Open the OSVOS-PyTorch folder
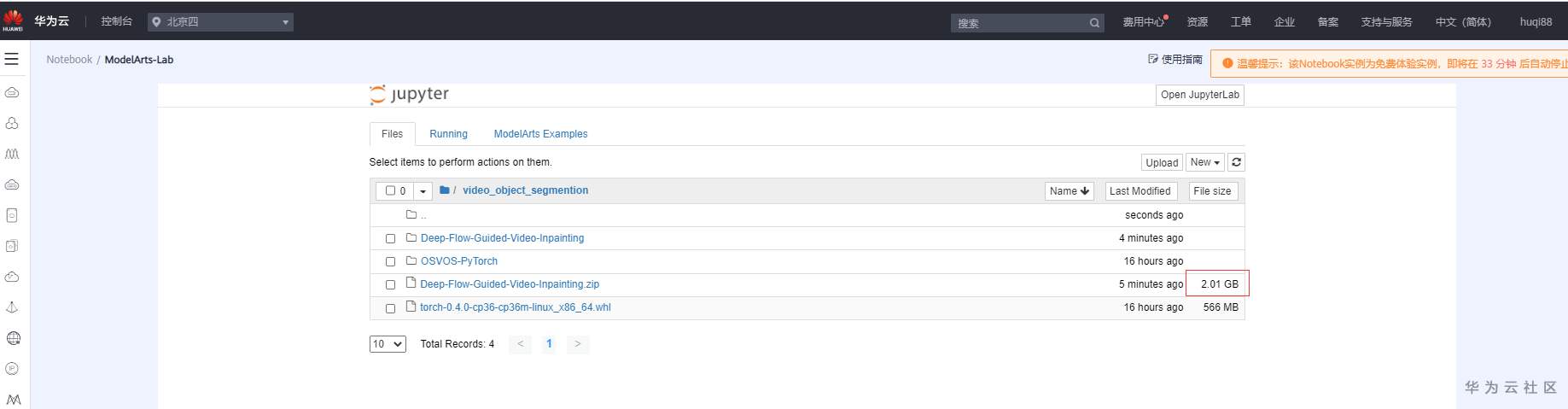The width and height of the screenshot is (1568, 409). pyautogui.click(x=458, y=261)
